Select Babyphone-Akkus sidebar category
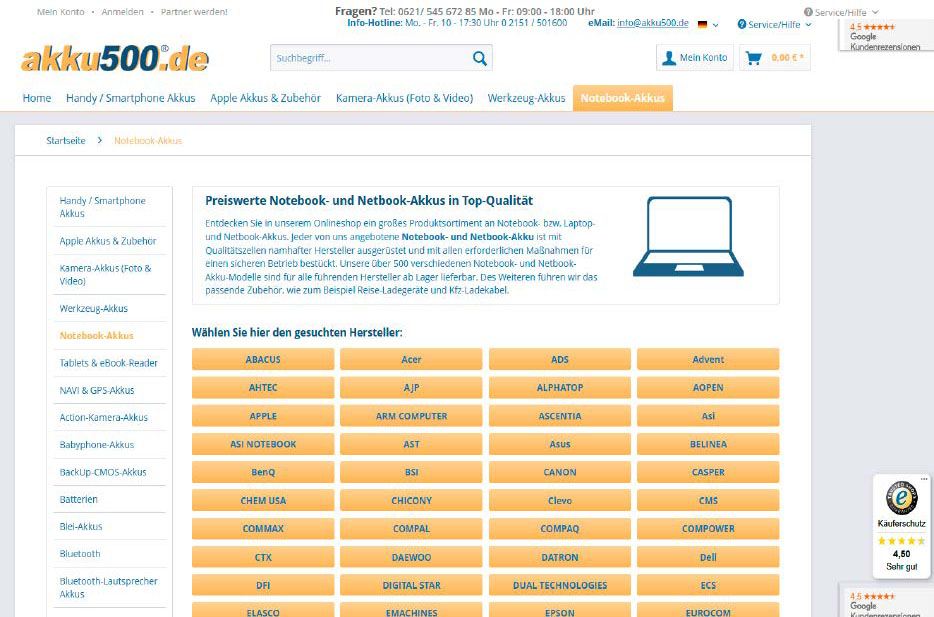The image size is (934, 617). click(109, 445)
